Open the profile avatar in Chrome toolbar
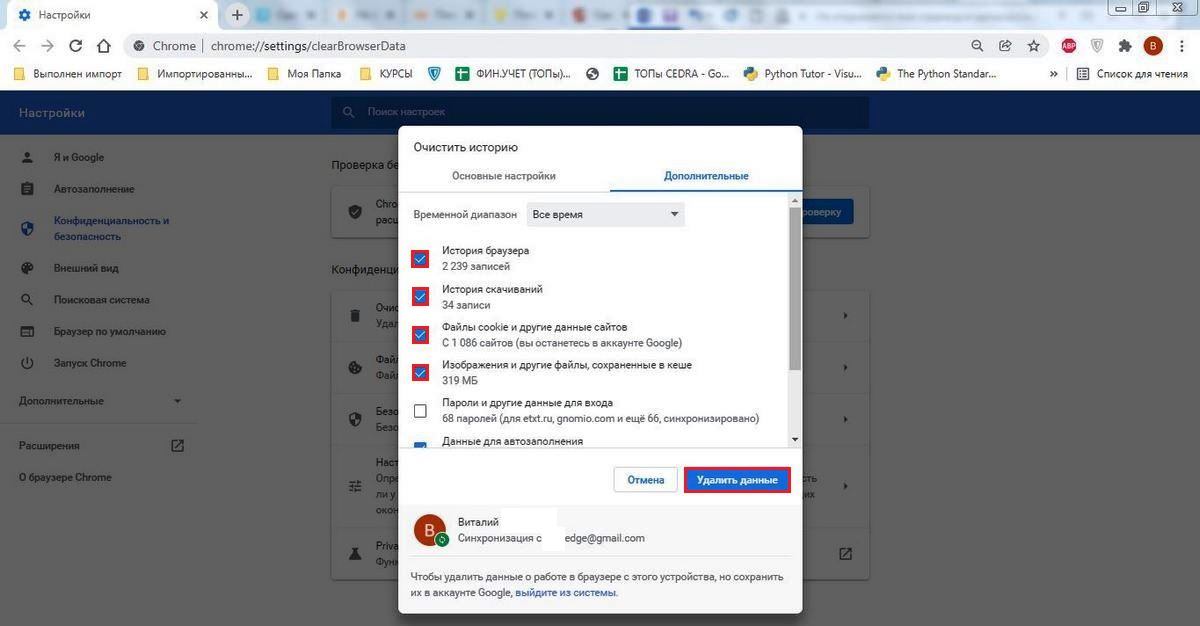 [x=1153, y=46]
